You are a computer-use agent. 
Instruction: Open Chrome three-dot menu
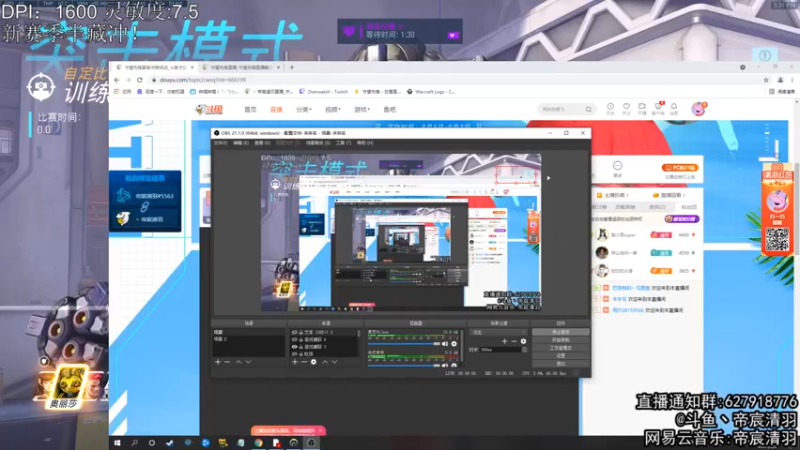pos(792,80)
